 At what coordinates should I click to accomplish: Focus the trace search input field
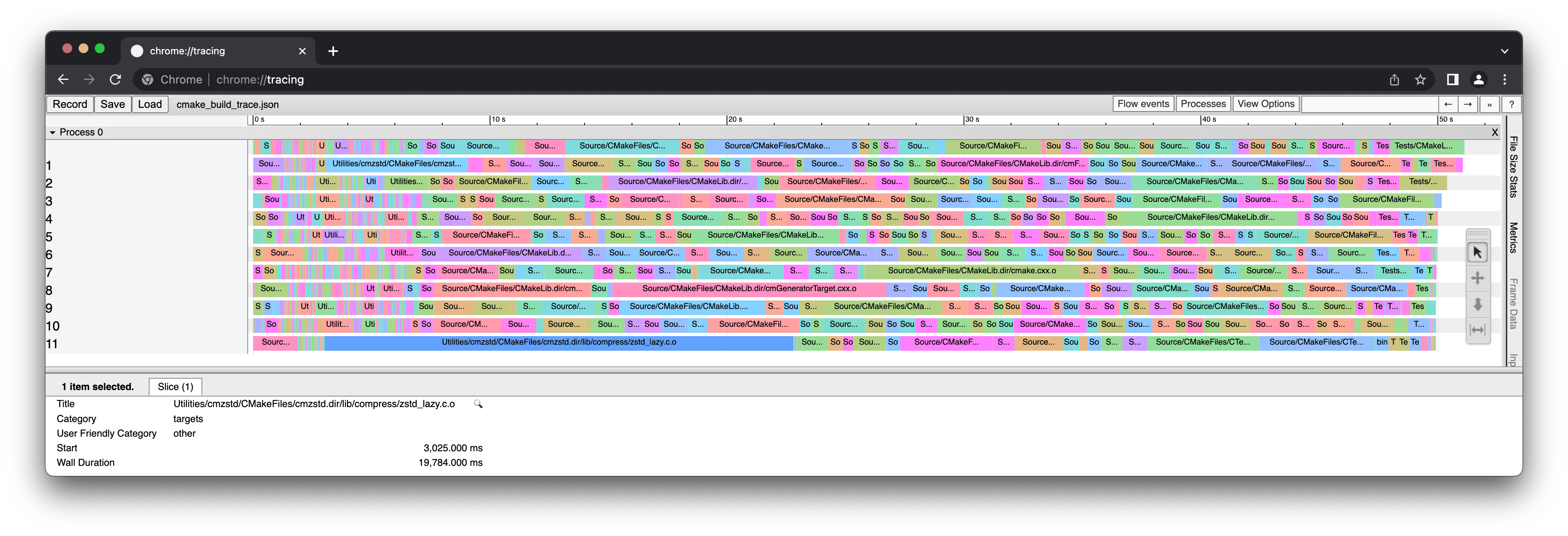[x=1369, y=104]
